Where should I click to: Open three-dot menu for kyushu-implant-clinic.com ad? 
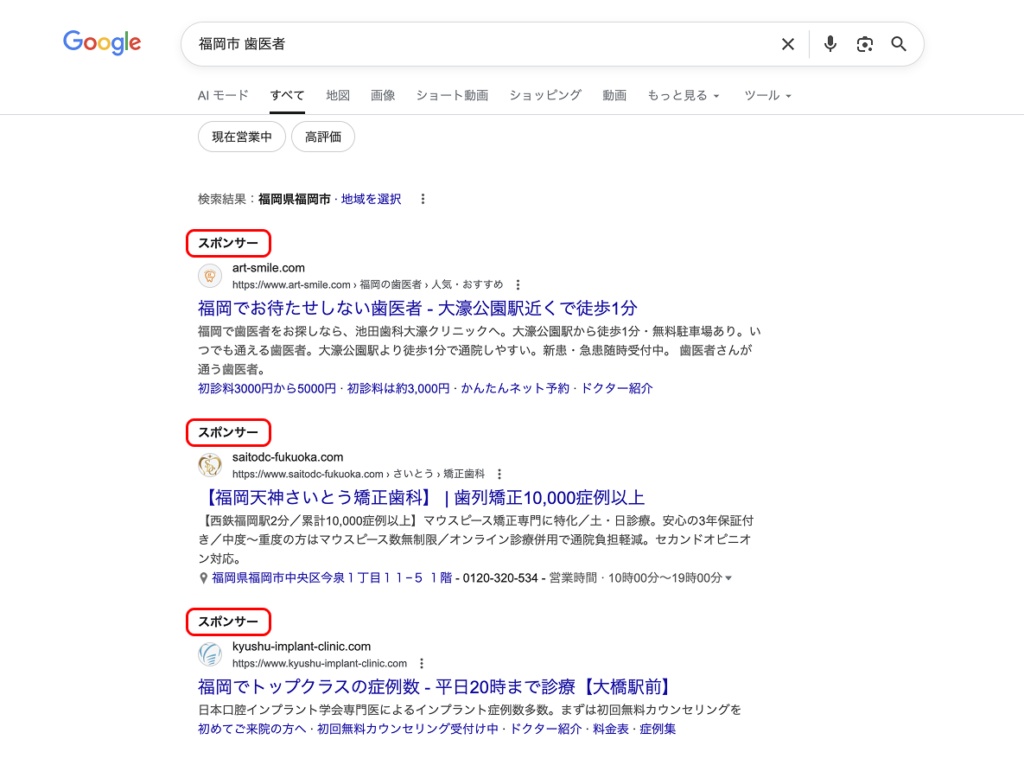coord(422,664)
